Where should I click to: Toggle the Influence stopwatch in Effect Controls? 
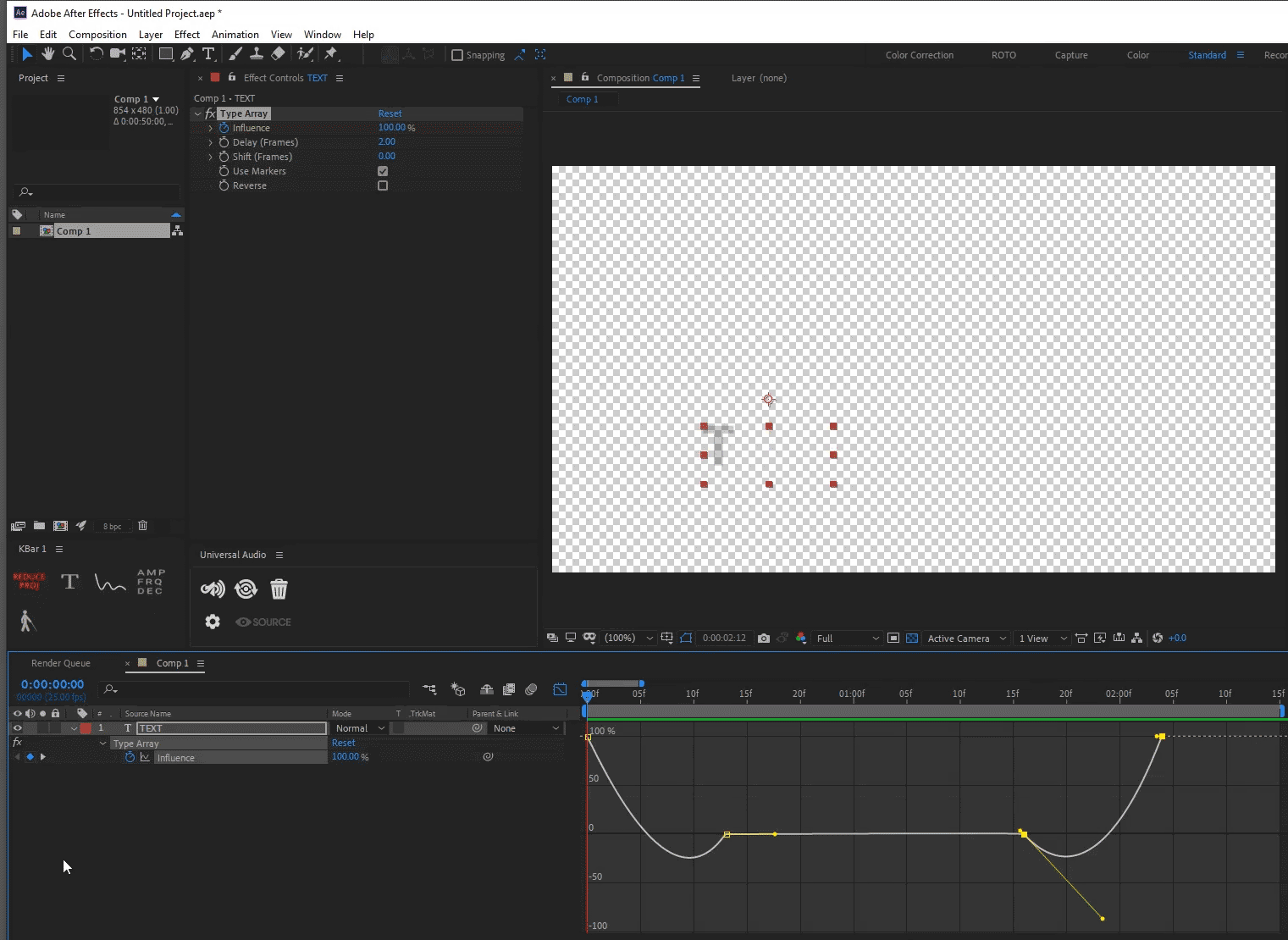coord(224,128)
